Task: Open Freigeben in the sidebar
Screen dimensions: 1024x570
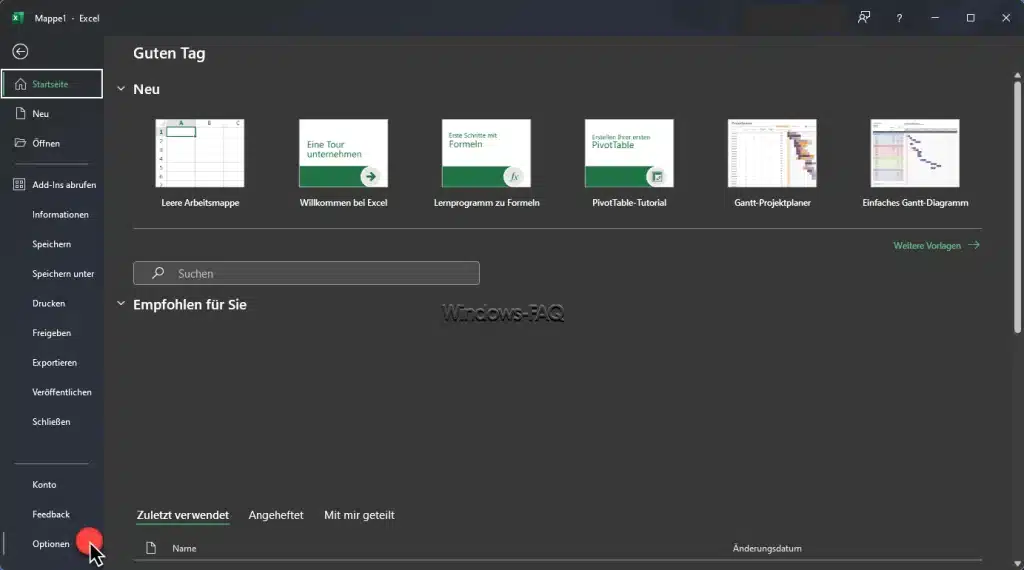Action: point(52,333)
